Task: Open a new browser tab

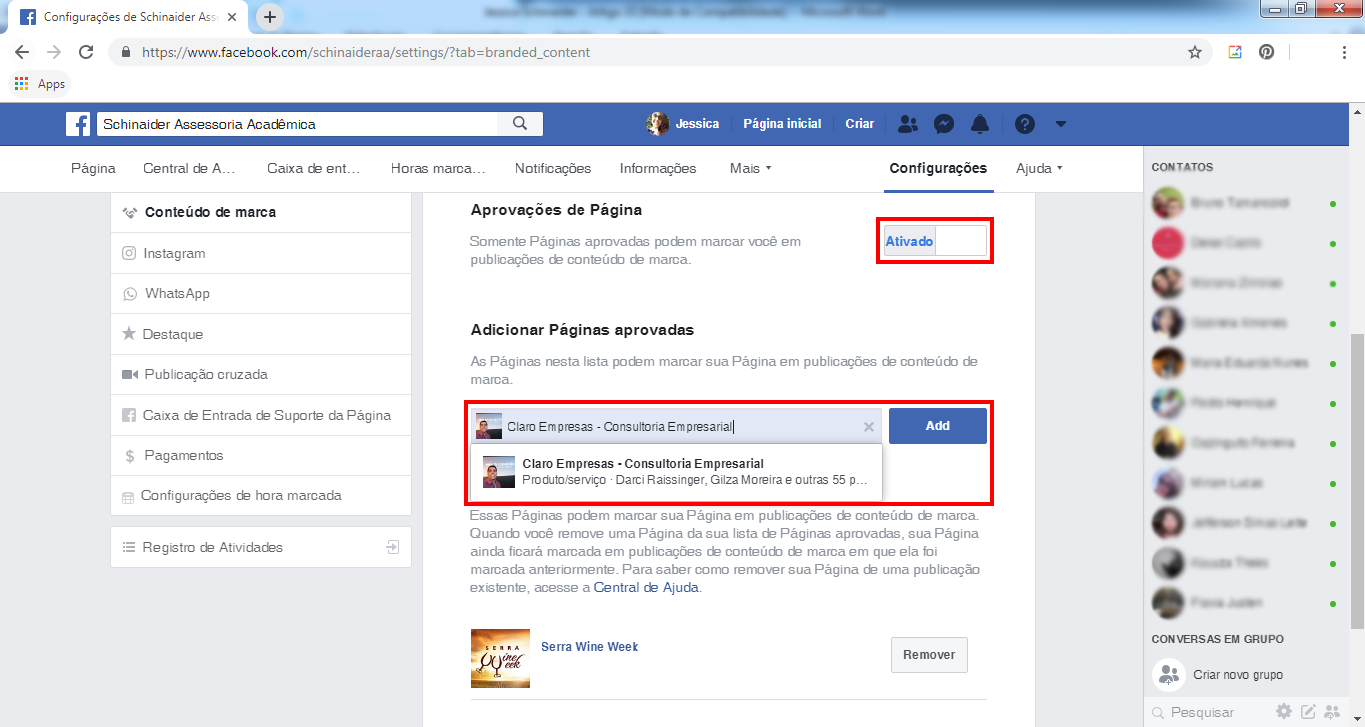Action: tap(270, 17)
